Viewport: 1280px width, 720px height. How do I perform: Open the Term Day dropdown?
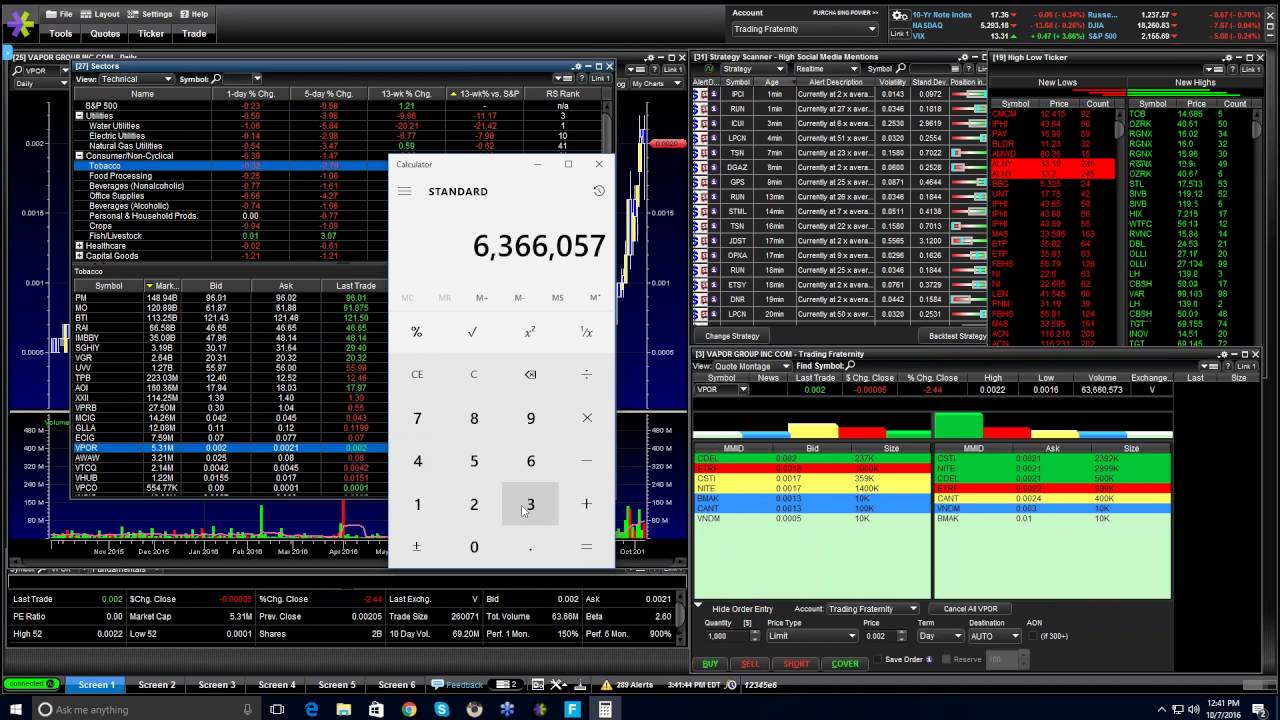pos(941,636)
